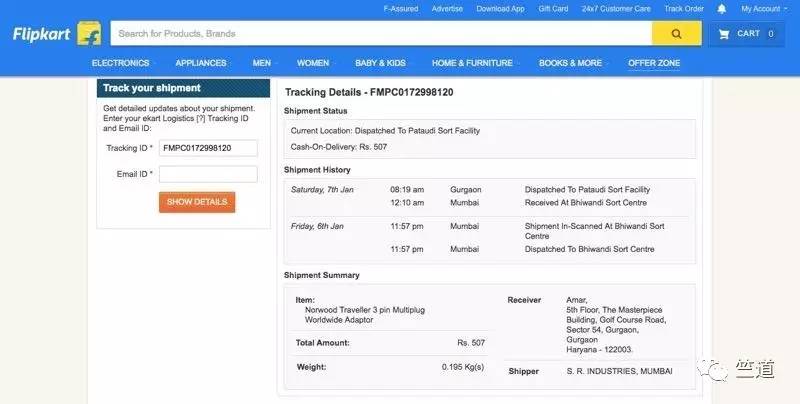Open the Track Order link
The width and height of the screenshot is (800, 404).
coord(684,9)
